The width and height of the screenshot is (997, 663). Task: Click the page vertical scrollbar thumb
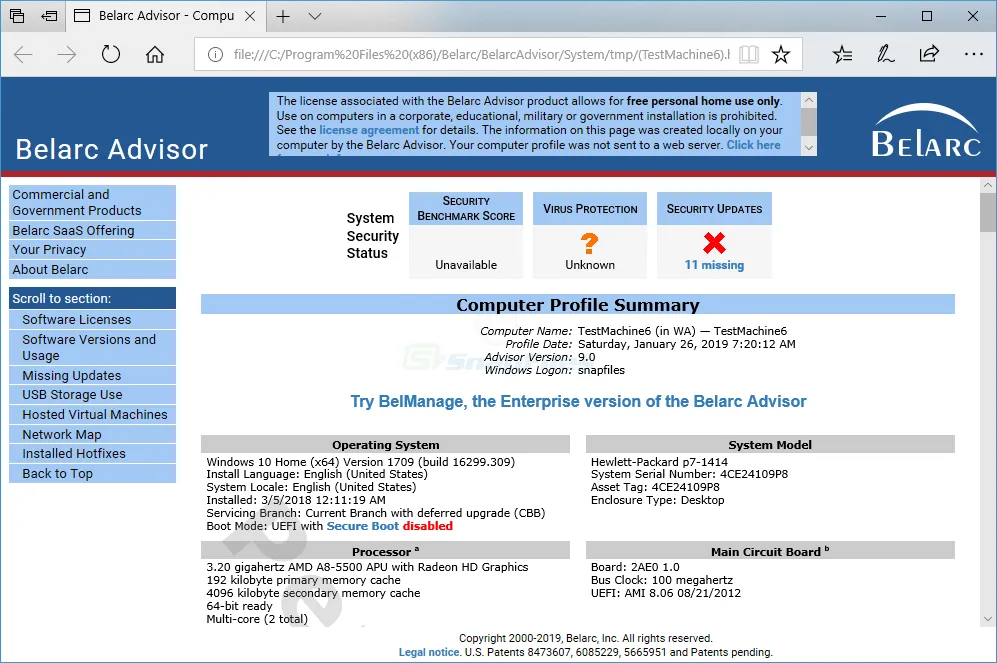[987, 212]
